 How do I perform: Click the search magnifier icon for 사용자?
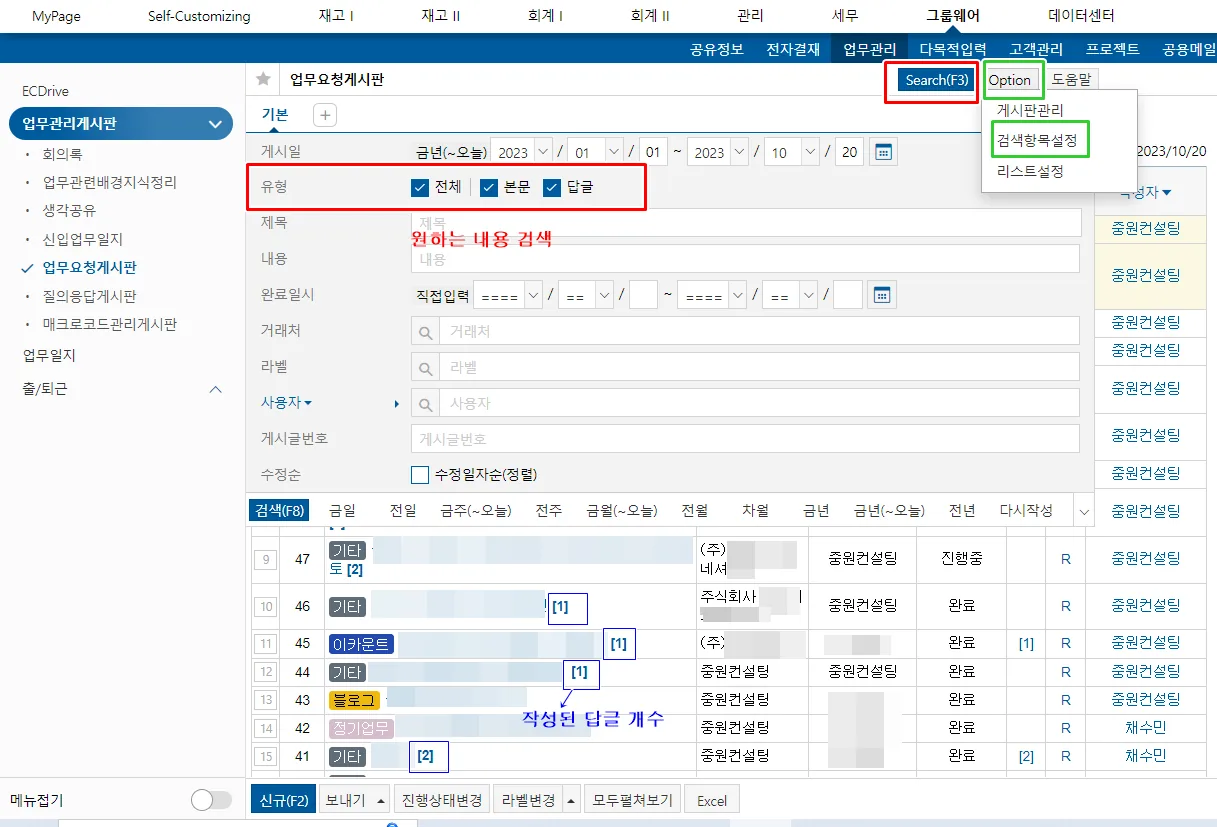click(x=425, y=403)
